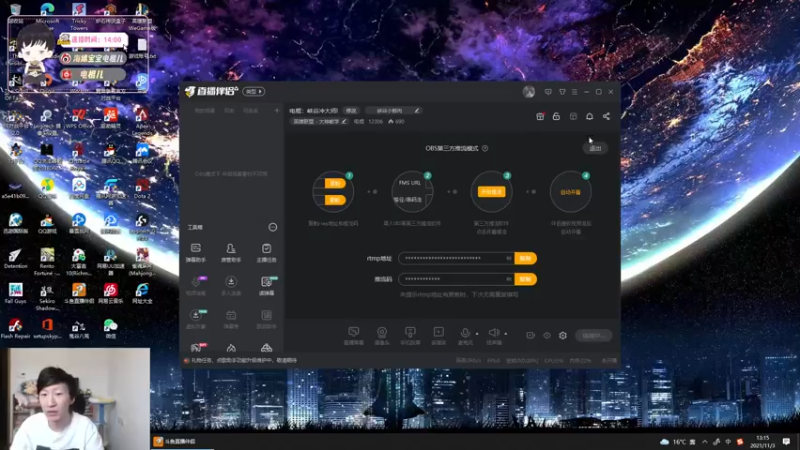
Task: Open the third tool in toolbox row two
Action: click(266, 286)
